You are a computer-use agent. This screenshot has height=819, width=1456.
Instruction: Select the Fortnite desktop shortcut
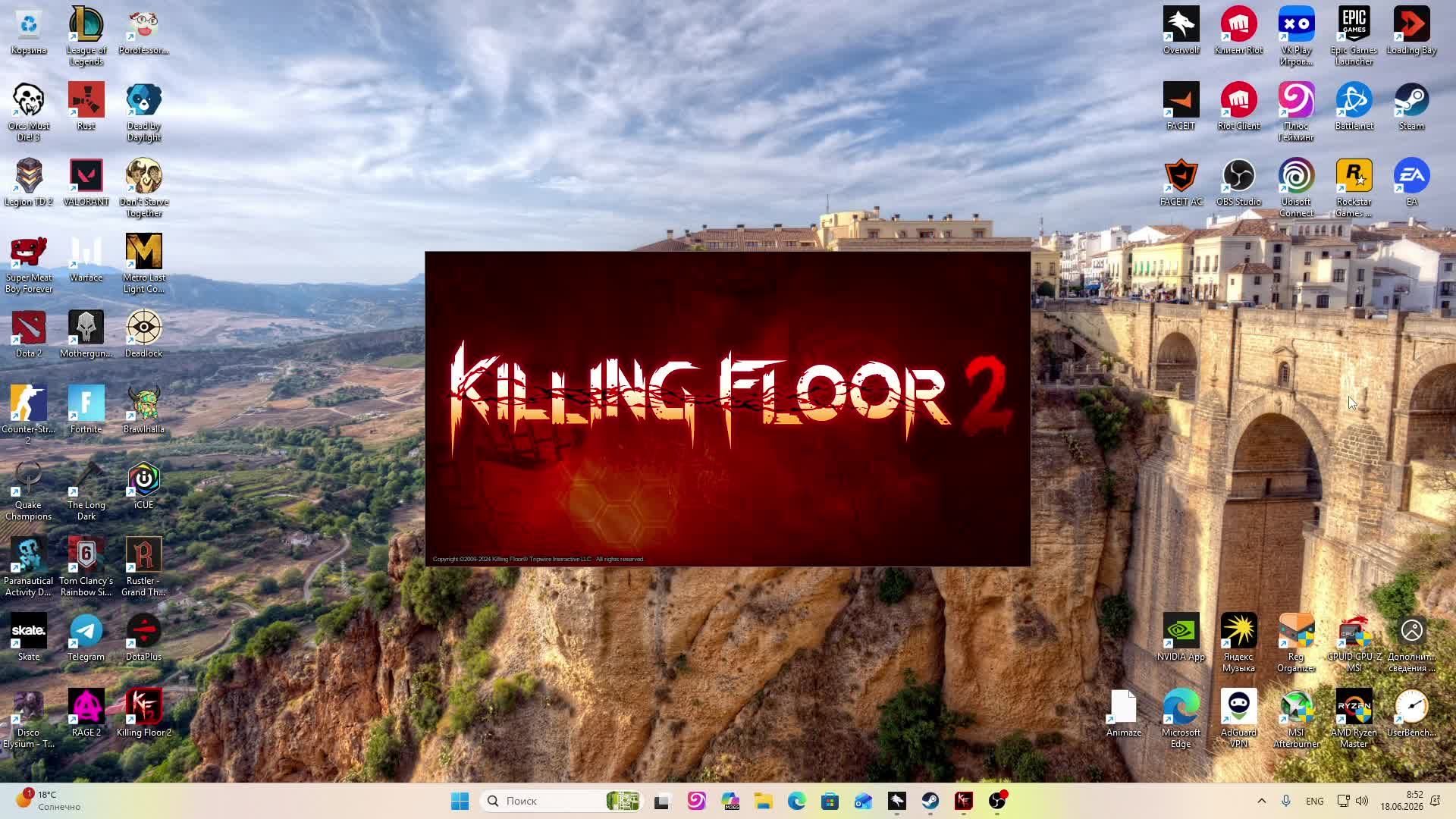click(86, 409)
